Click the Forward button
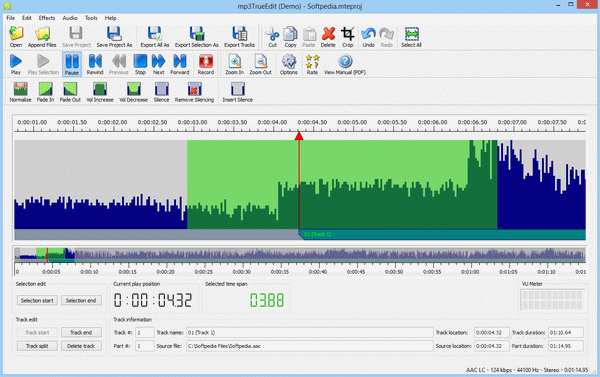 [x=180, y=64]
